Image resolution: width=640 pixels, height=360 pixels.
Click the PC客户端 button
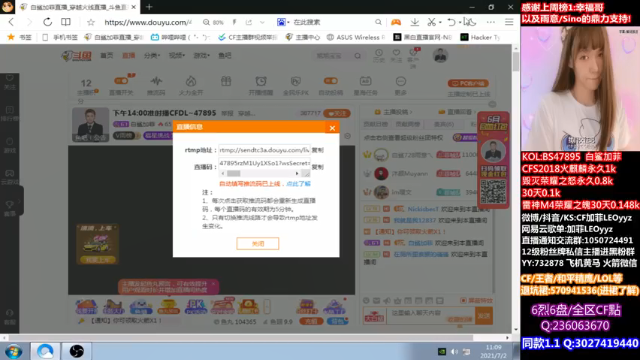click(x=468, y=83)
